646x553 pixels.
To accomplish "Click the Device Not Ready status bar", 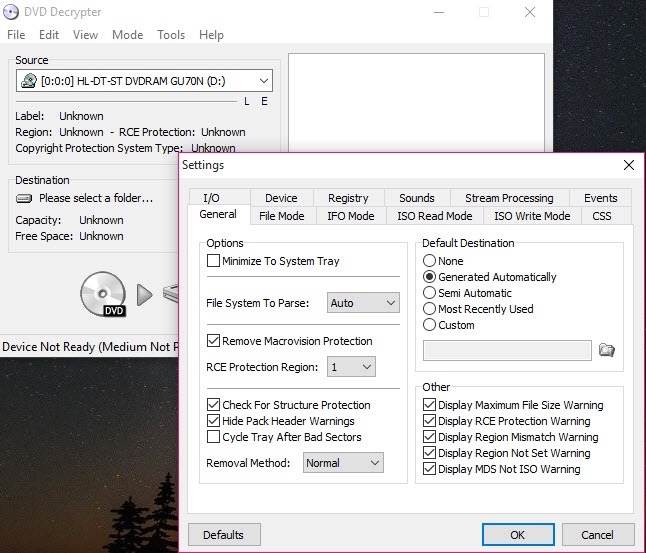I will (90, 347).
